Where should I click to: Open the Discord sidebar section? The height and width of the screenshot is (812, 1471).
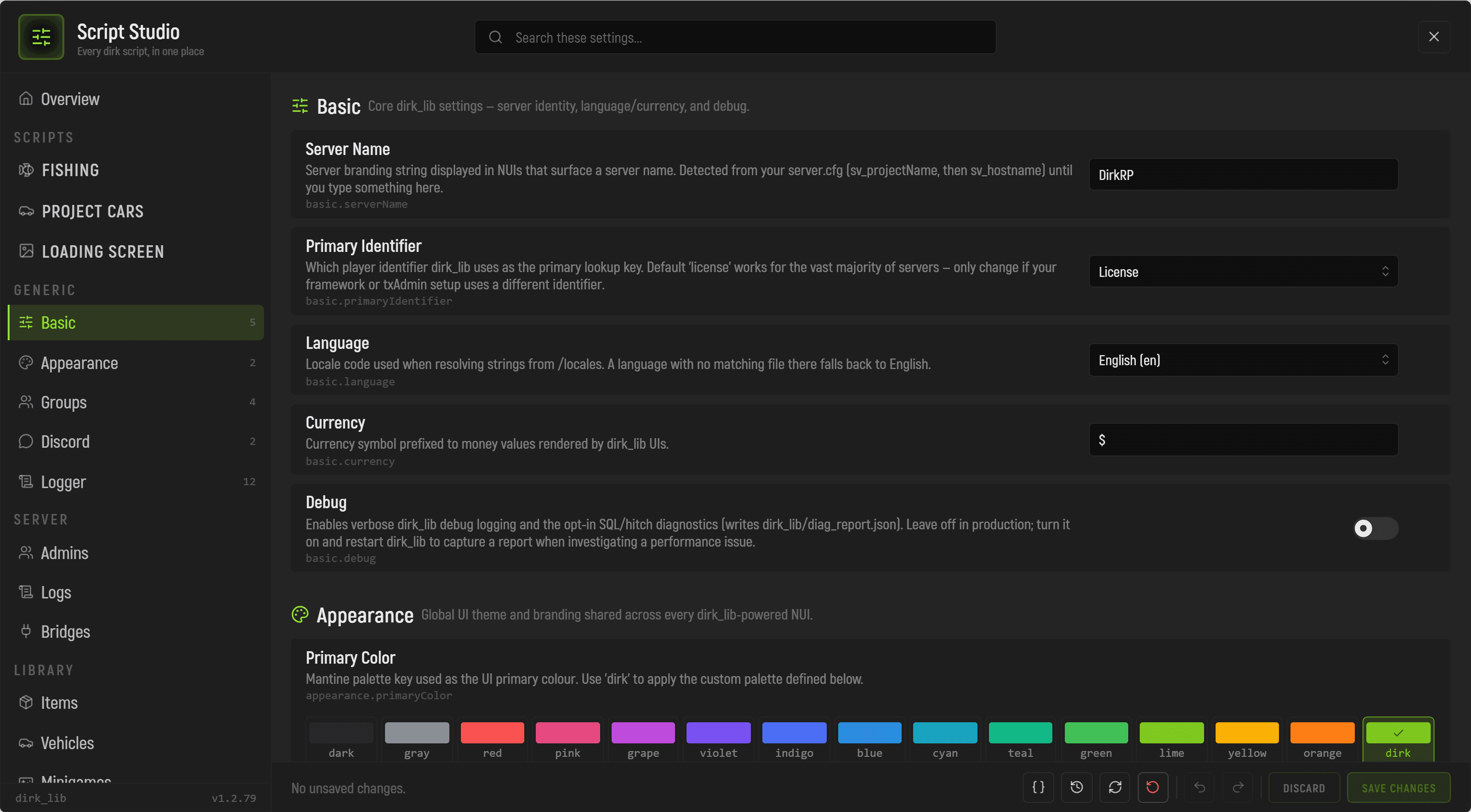[136, 442]
